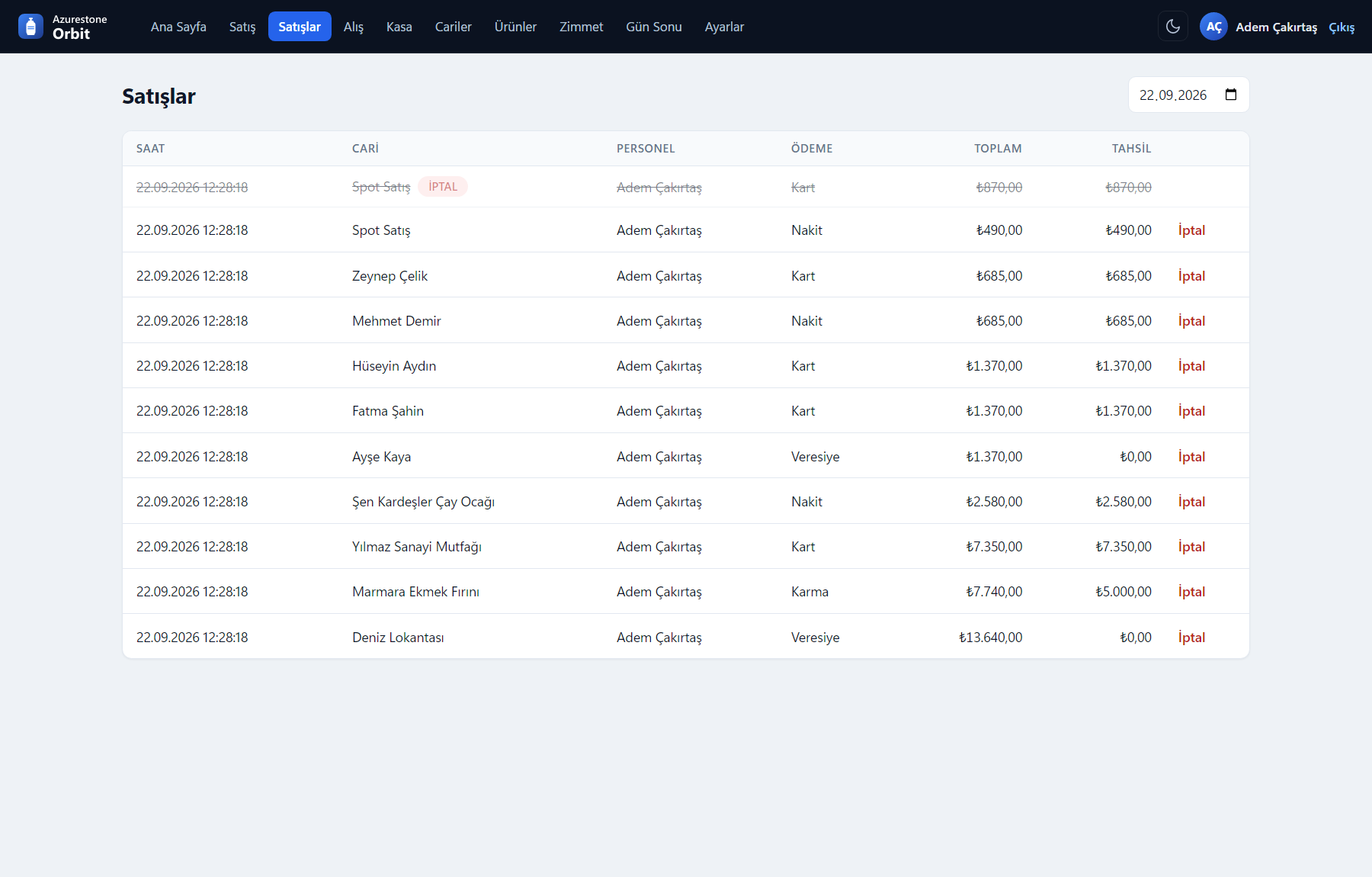Select the Deniz Lokantası customer name
Screen dimensions: 1372x877
click(398, 638)
